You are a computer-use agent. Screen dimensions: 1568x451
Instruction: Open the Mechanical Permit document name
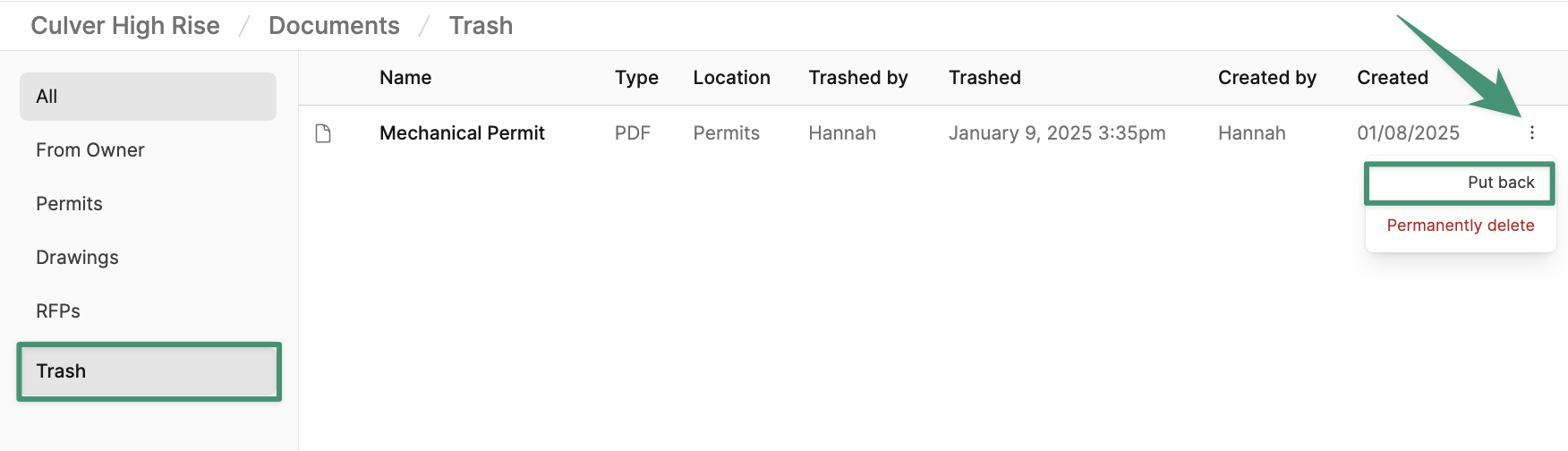[x=462, y=133]
